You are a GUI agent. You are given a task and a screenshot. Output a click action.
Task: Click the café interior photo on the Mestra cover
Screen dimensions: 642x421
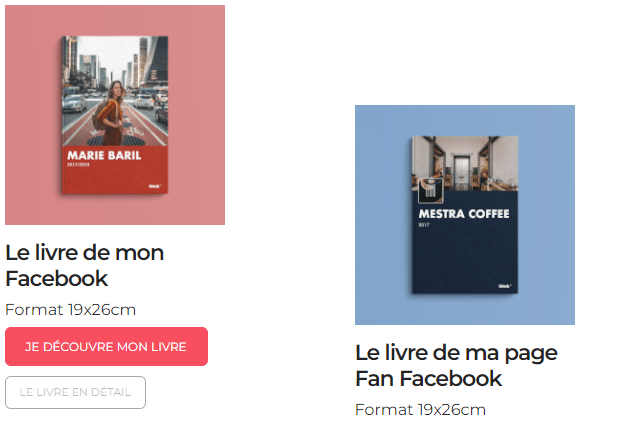tap(465, 163)
